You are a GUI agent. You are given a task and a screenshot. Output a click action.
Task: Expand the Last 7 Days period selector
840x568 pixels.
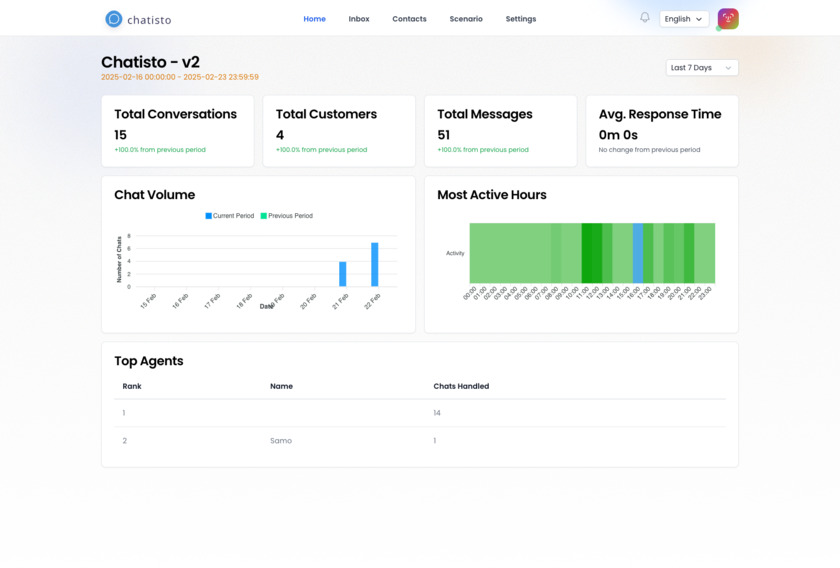click(701, 68)
